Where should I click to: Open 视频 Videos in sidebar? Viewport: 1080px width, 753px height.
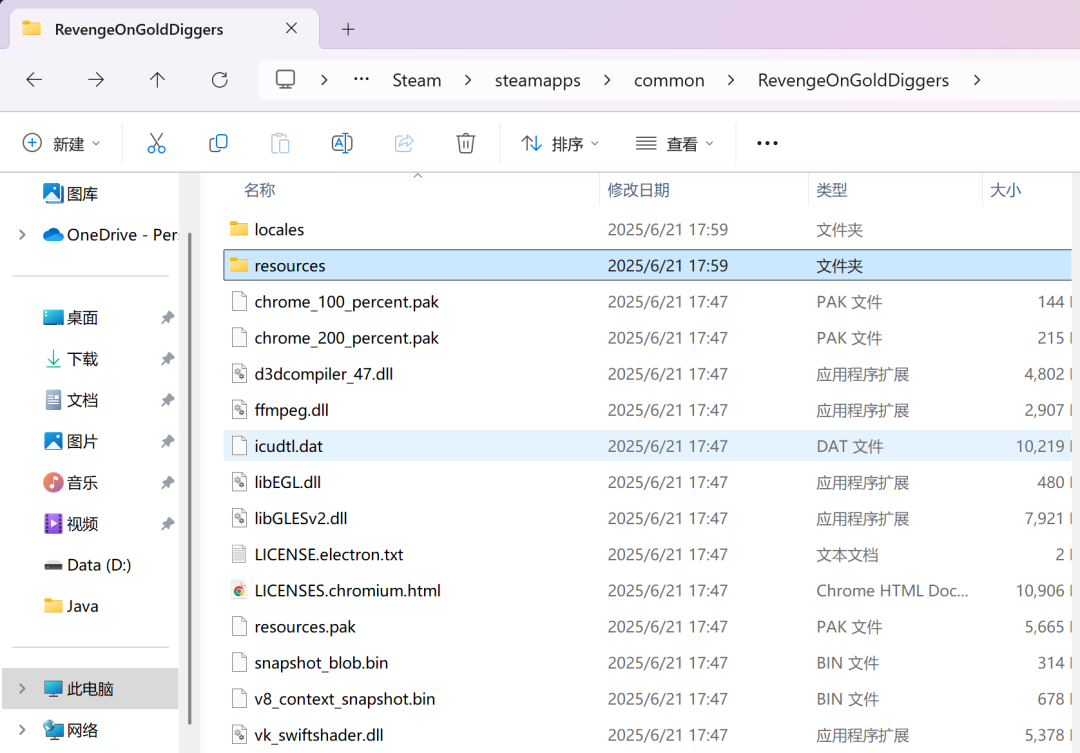[70, 524]
